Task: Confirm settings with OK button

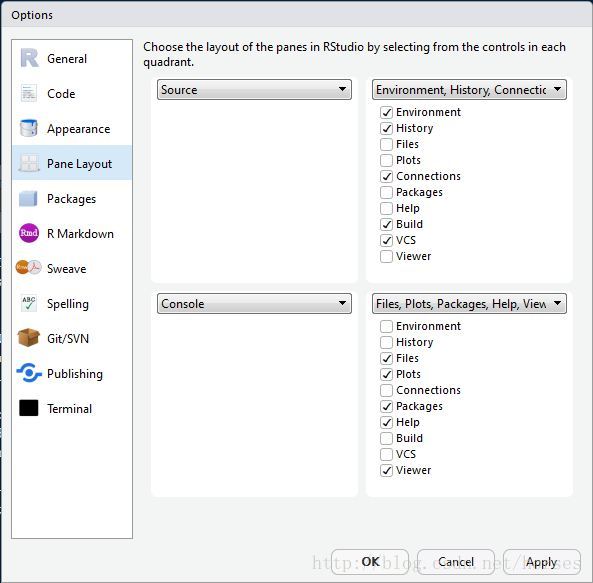Action: click(370, 562)
